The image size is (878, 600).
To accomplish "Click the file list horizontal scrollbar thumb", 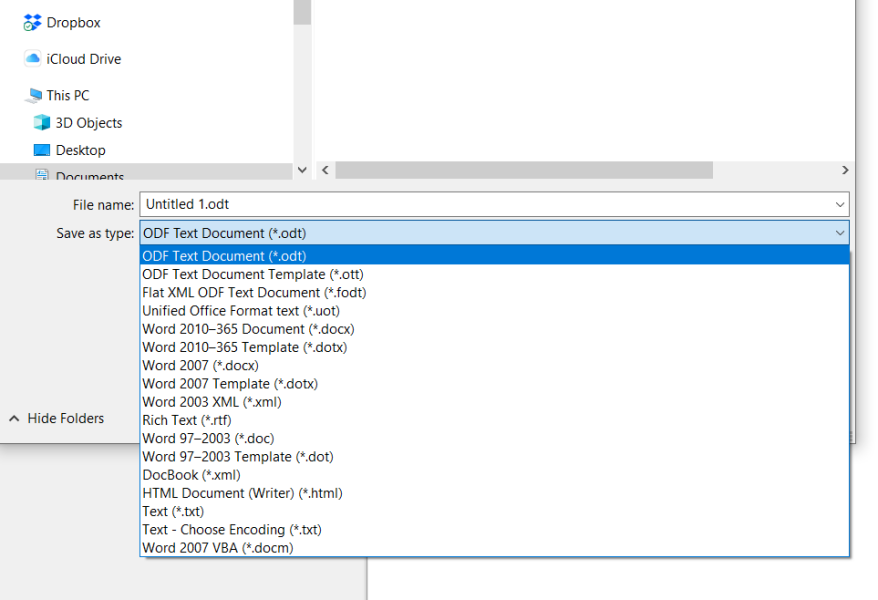I will (x=524, y=170).
